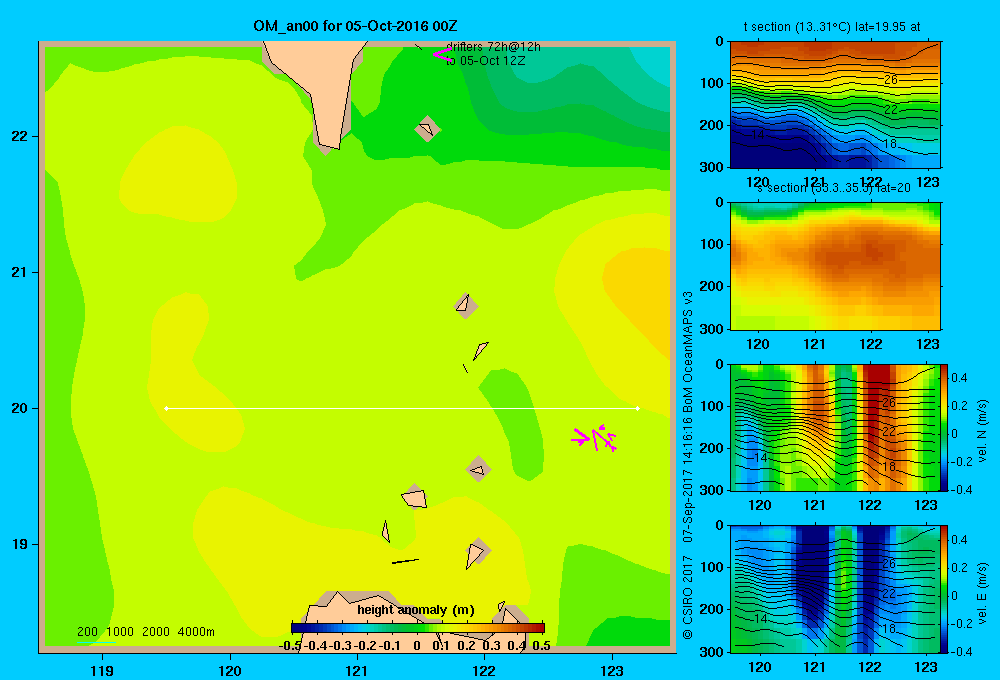Click the latitude 20 axis label on map

(20, 408)
